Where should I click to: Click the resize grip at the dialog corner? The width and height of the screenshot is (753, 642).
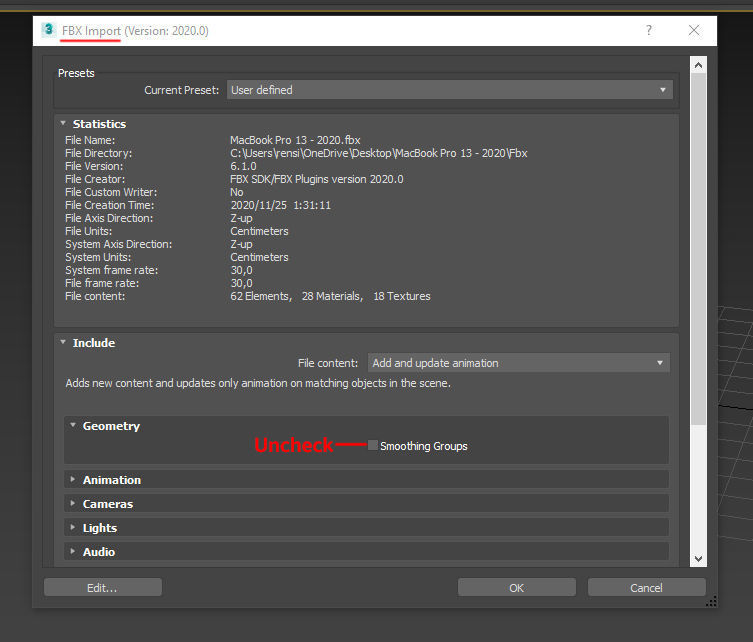pyautogui.click(x=711, y=601)
